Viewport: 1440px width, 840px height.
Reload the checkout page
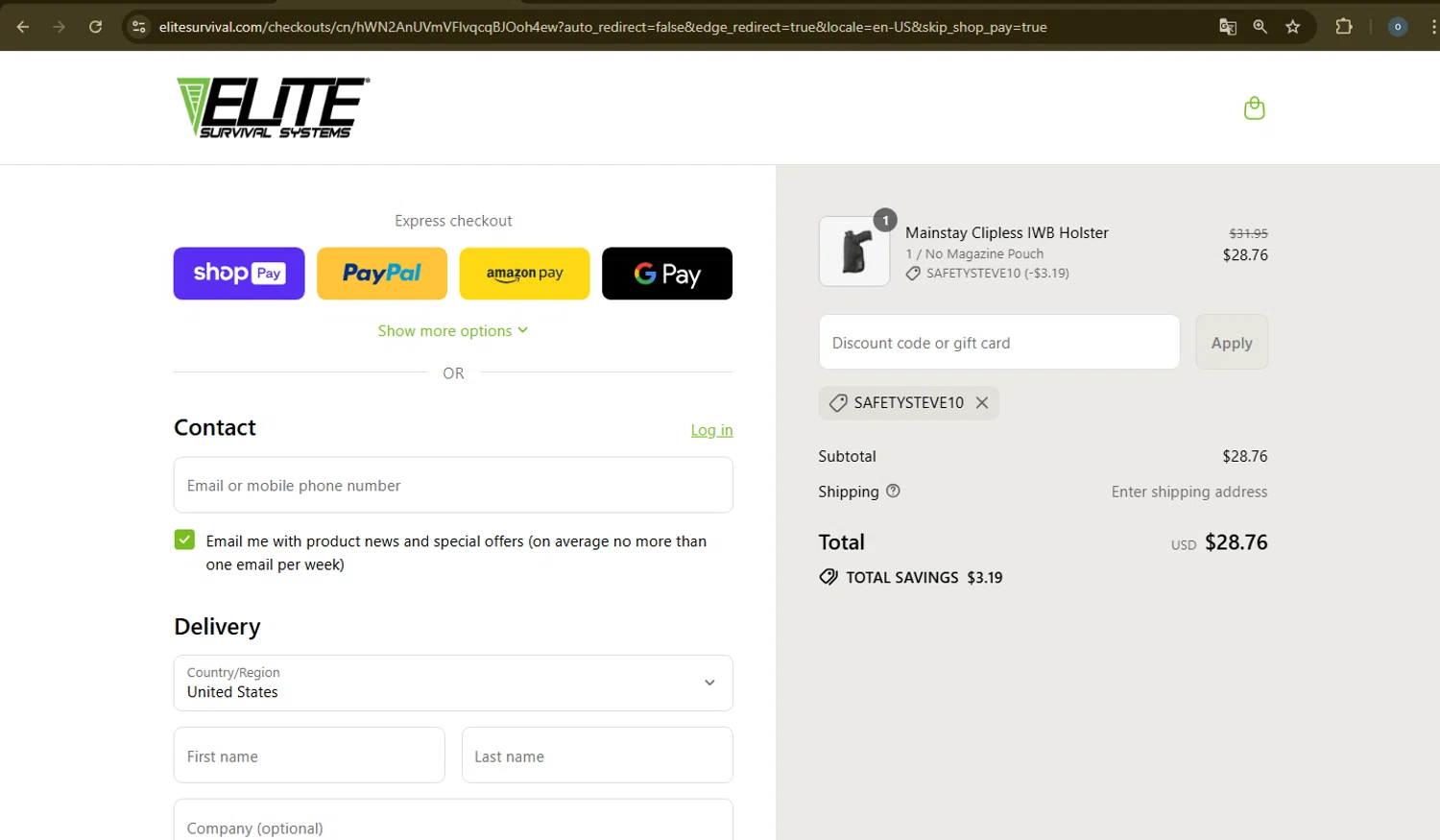coord(96,27)
